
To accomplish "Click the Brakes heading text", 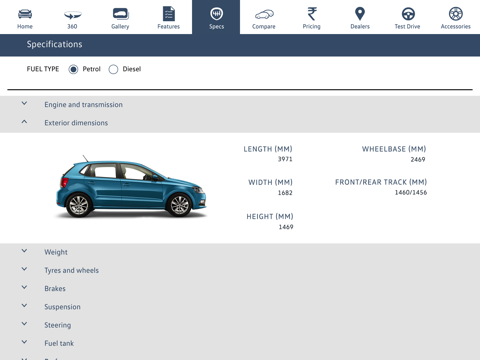I will (55, 289).
